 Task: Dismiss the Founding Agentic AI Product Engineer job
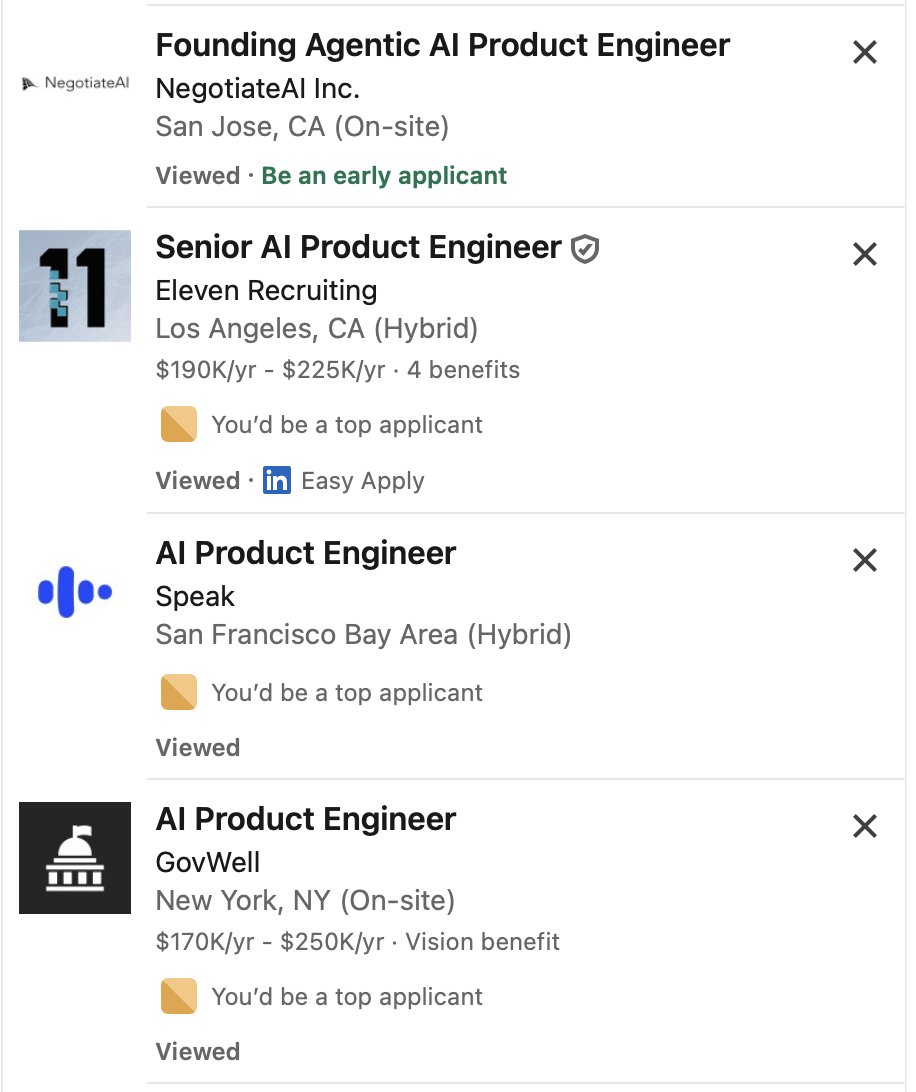pos(864,52)
